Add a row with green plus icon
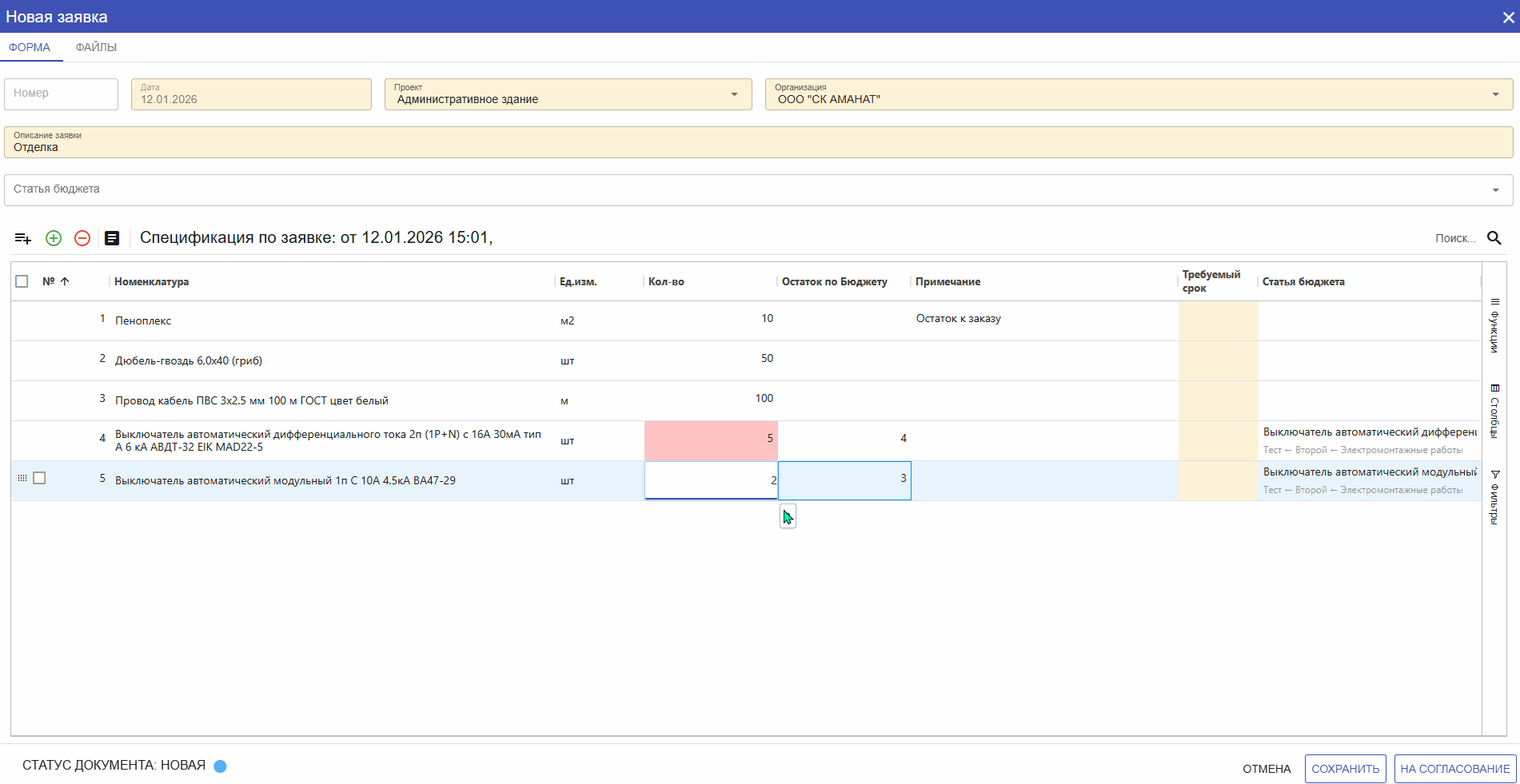 [54, 238]
